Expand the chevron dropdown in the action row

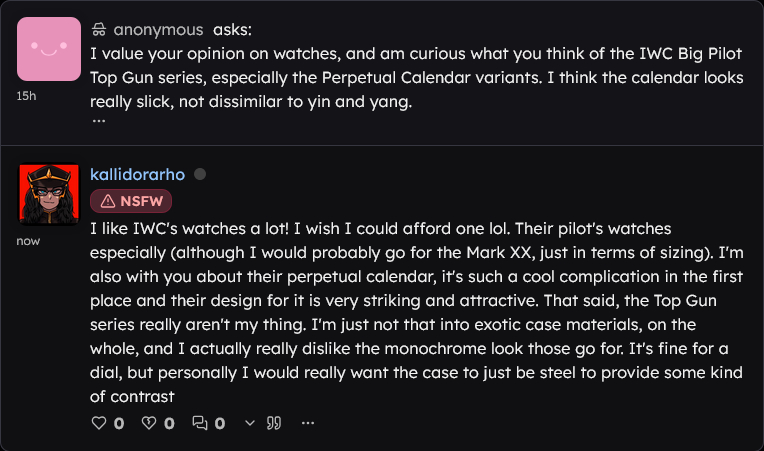point(250,423)
